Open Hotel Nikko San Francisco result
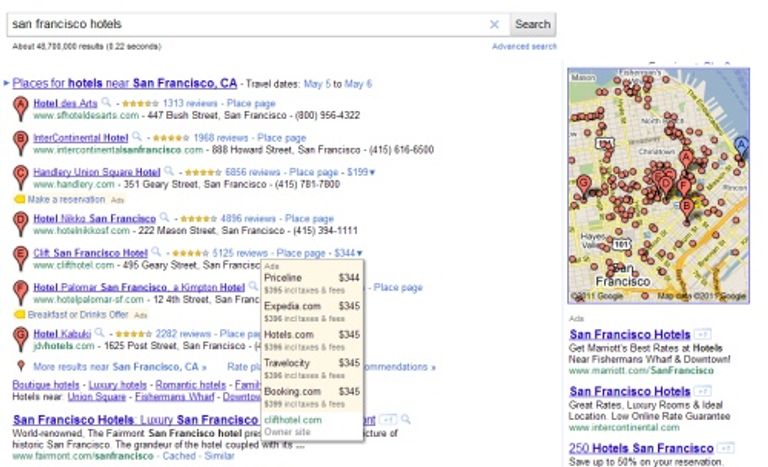The image size is (768, 467). [95, 219]
